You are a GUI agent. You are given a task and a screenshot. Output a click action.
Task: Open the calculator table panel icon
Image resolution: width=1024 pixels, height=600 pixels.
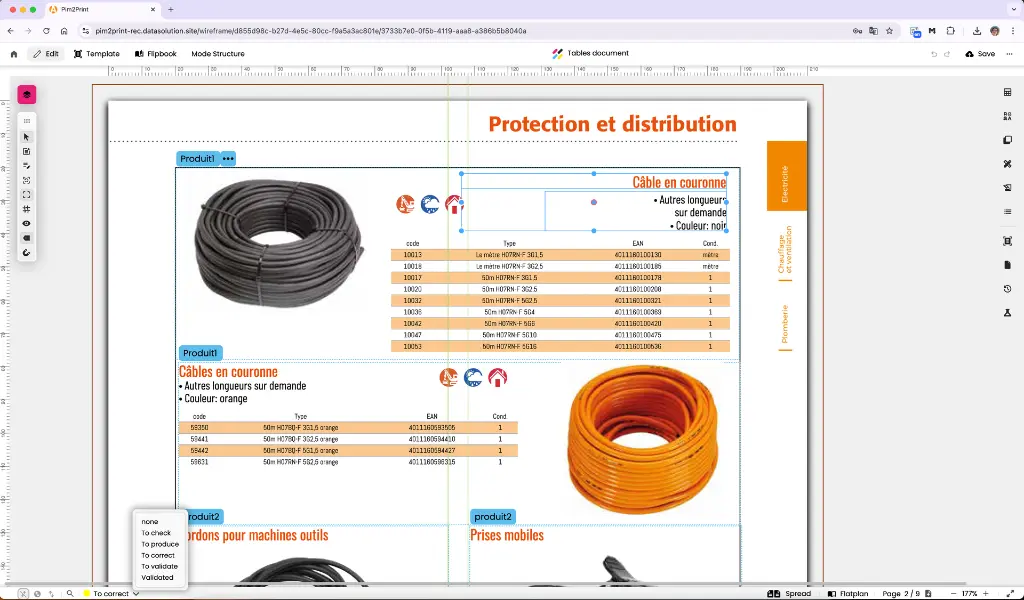pyautogui.click(x=1008, y=92)
